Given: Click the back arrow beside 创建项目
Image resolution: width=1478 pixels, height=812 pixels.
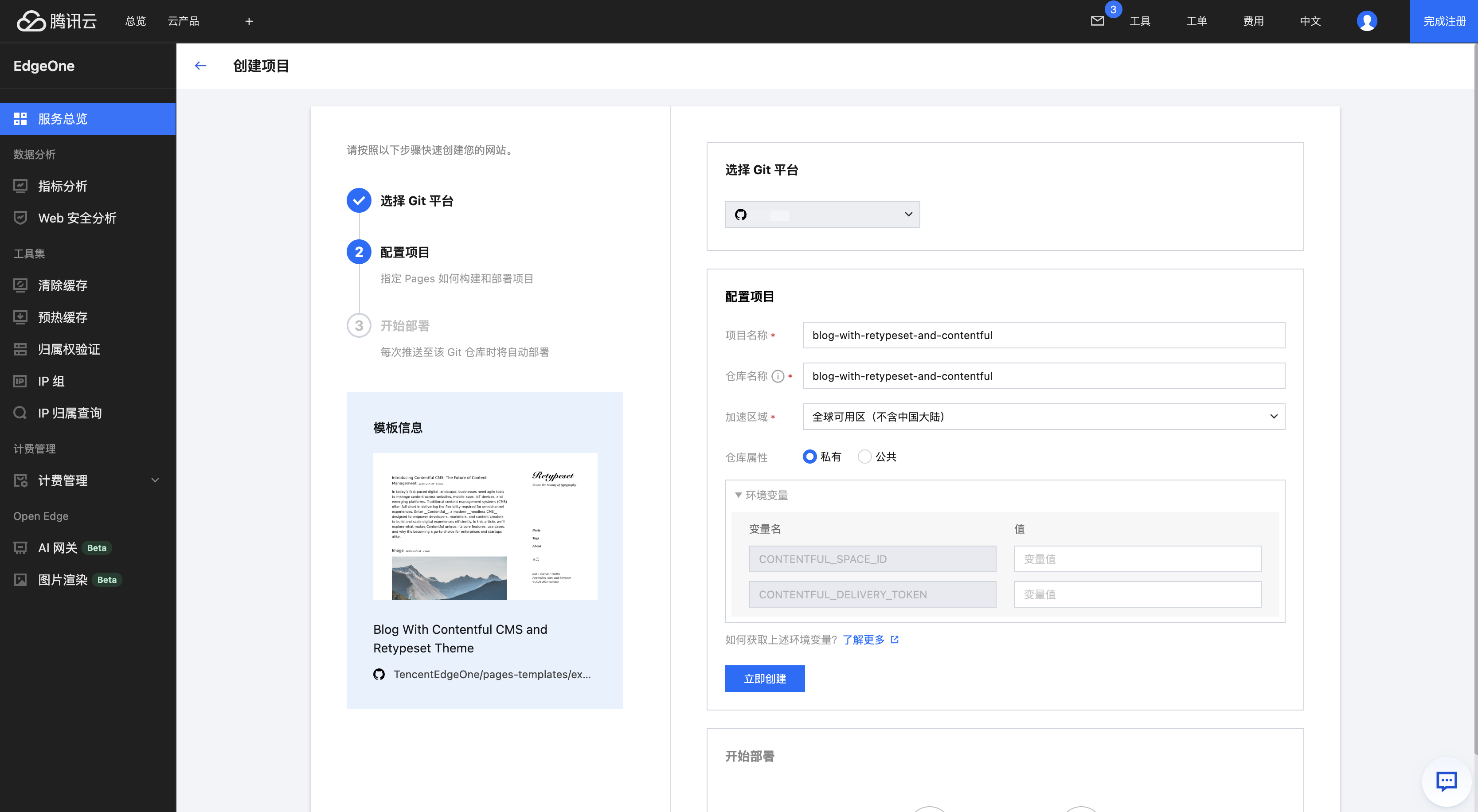Looking at the screenshot, I should 200,66.
